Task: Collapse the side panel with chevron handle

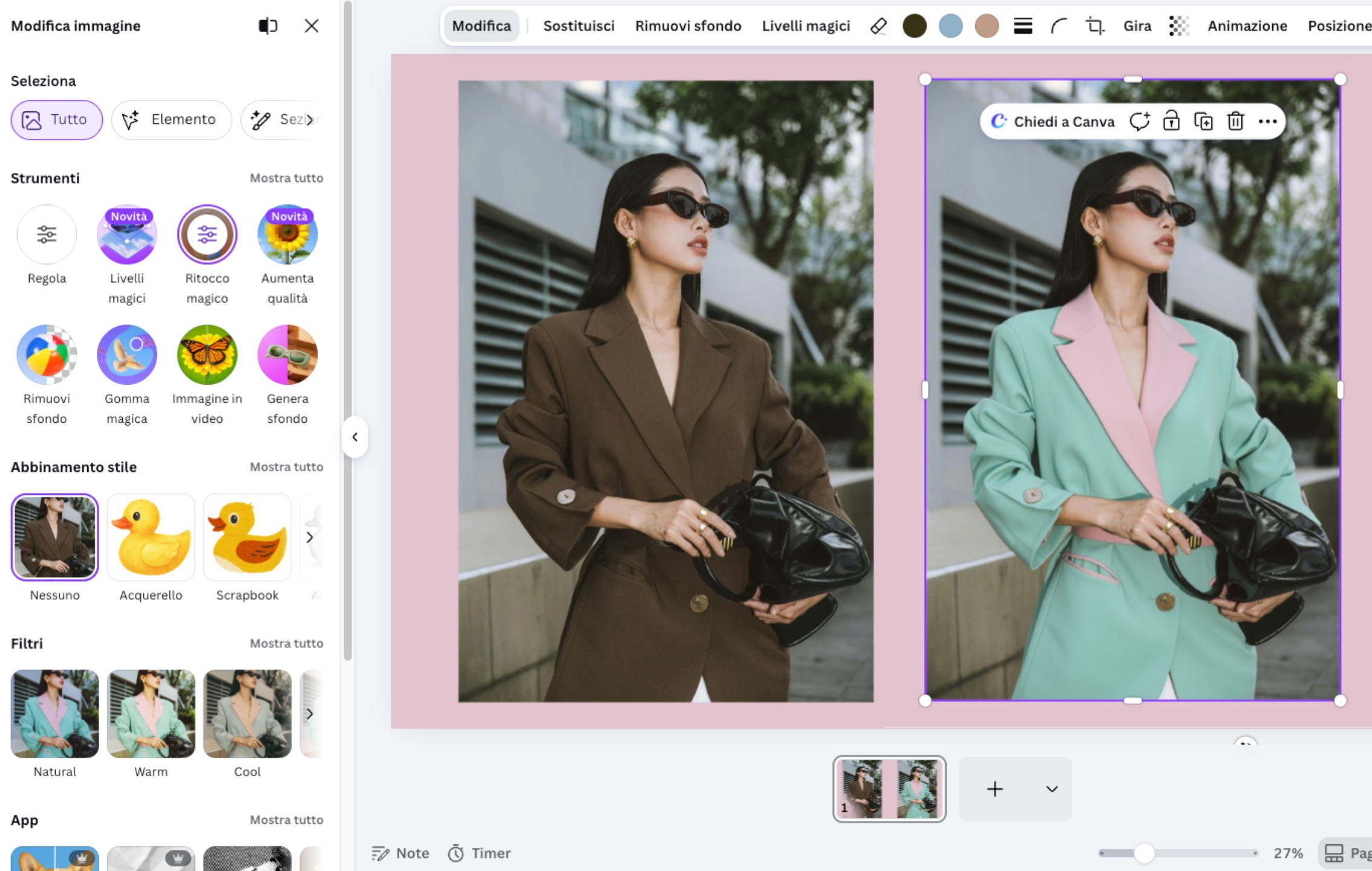Action: click(355, 437)
